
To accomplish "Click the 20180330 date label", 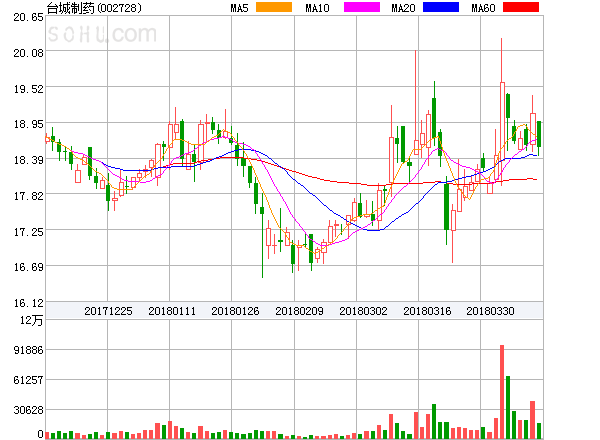I will tap(490, 311).
